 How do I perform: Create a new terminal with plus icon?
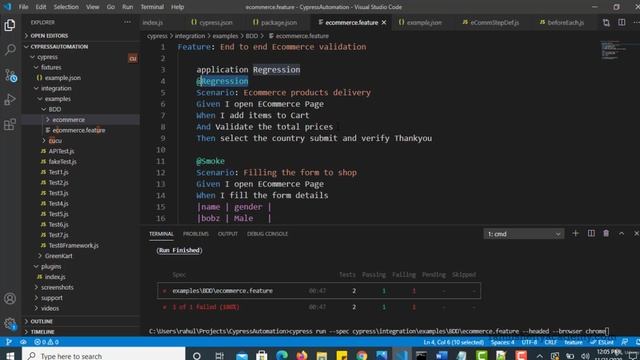pos(576,233)
